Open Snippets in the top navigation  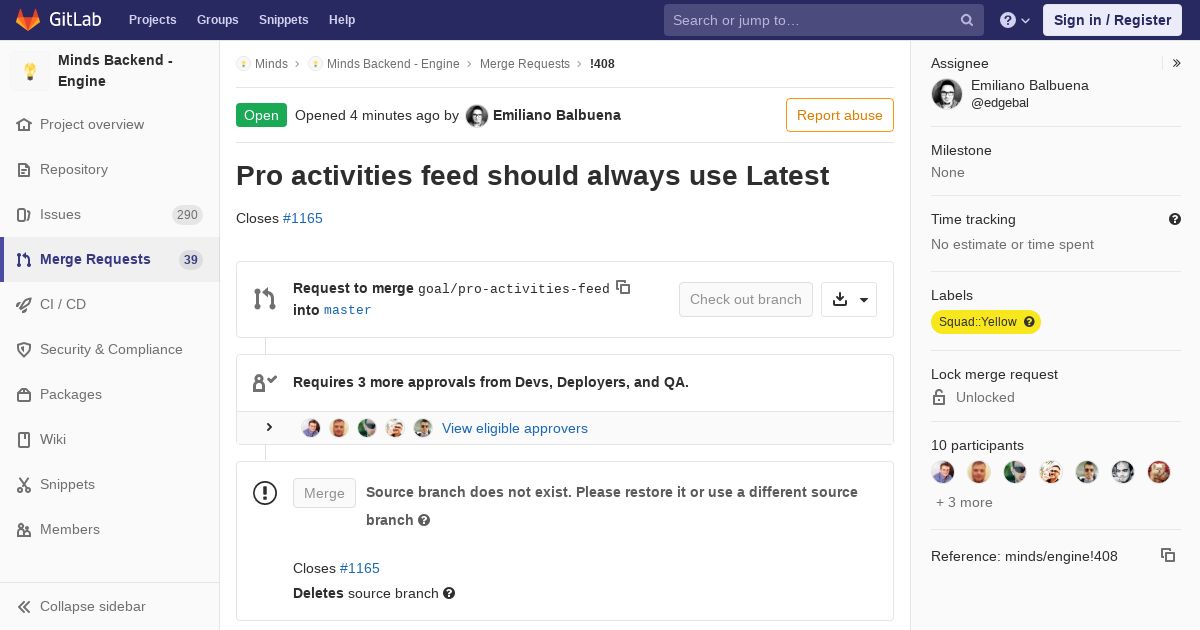pos(284,20)
